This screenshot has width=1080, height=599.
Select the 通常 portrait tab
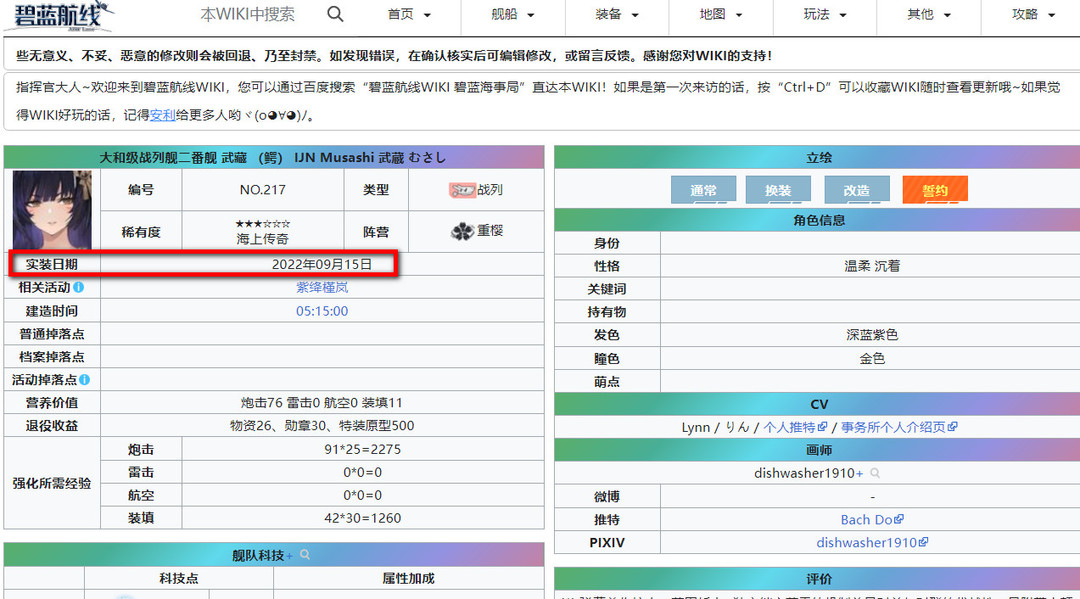[x=703, y=187]
